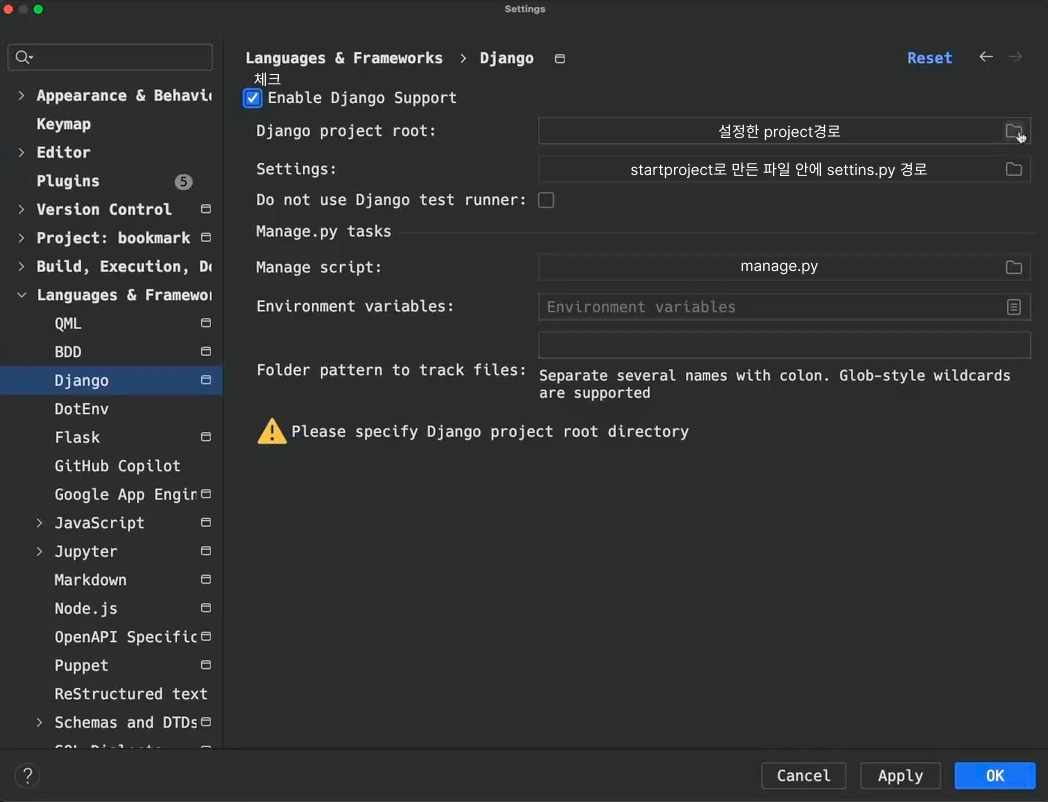The image size is (1048, 802).
Task: Select Django in the settings tree
Action: point(111,380)
